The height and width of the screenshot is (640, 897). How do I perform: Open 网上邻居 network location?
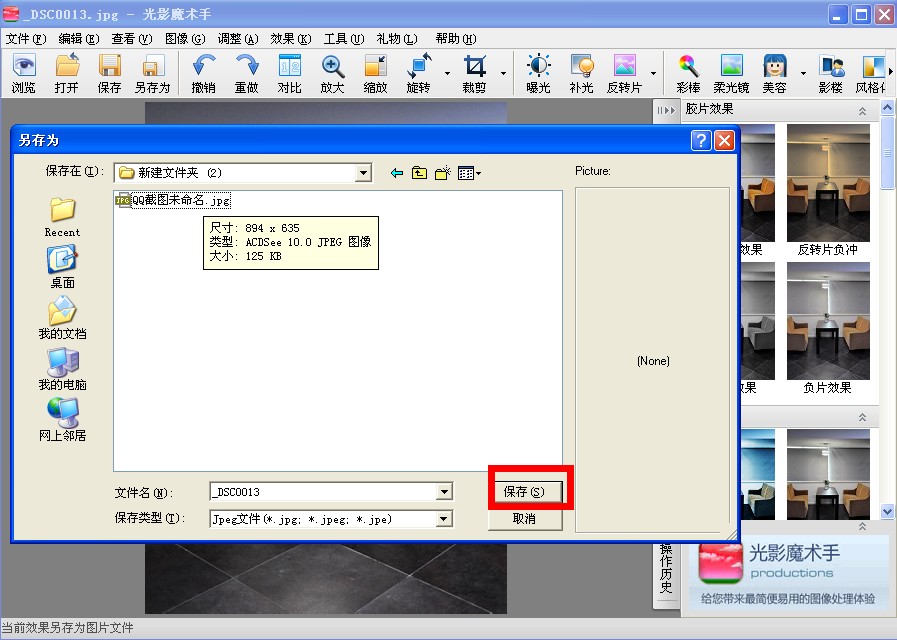[x=62, y=420]
